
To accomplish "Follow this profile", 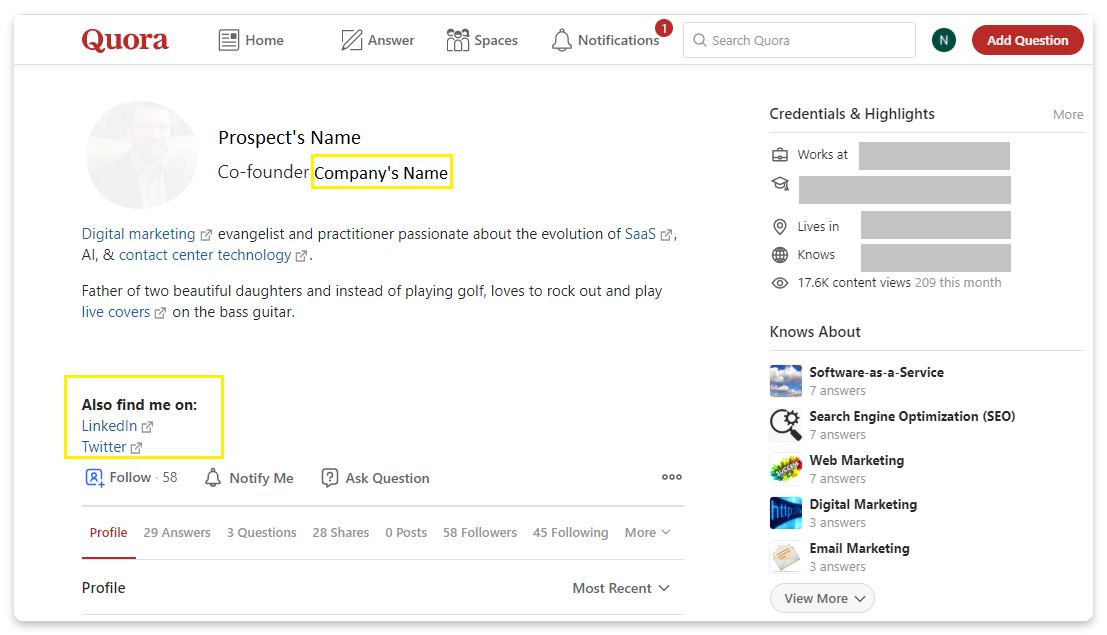I will (x=131, y=478).
